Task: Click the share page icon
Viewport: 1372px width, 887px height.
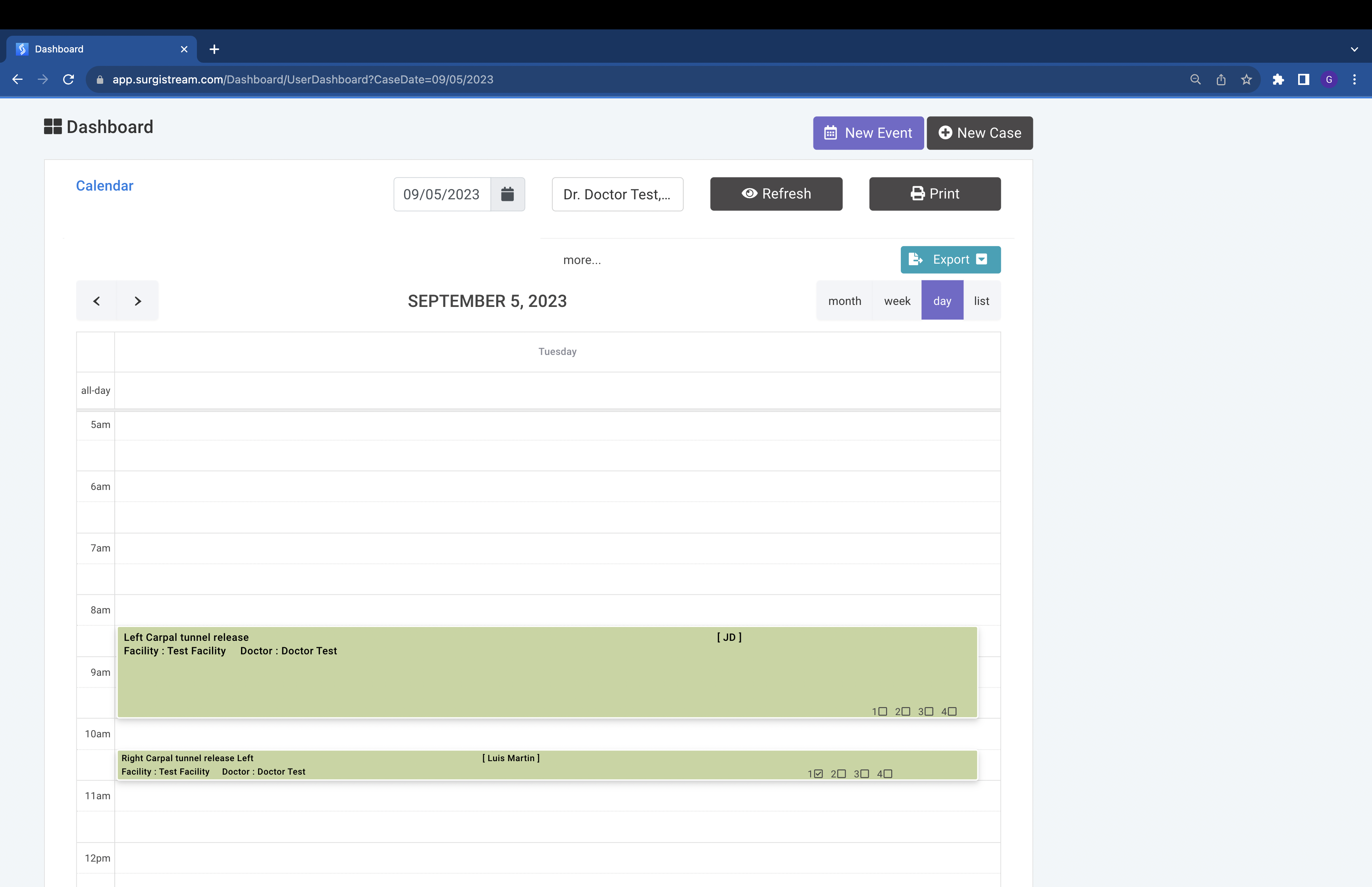Action: [1221, 79]
